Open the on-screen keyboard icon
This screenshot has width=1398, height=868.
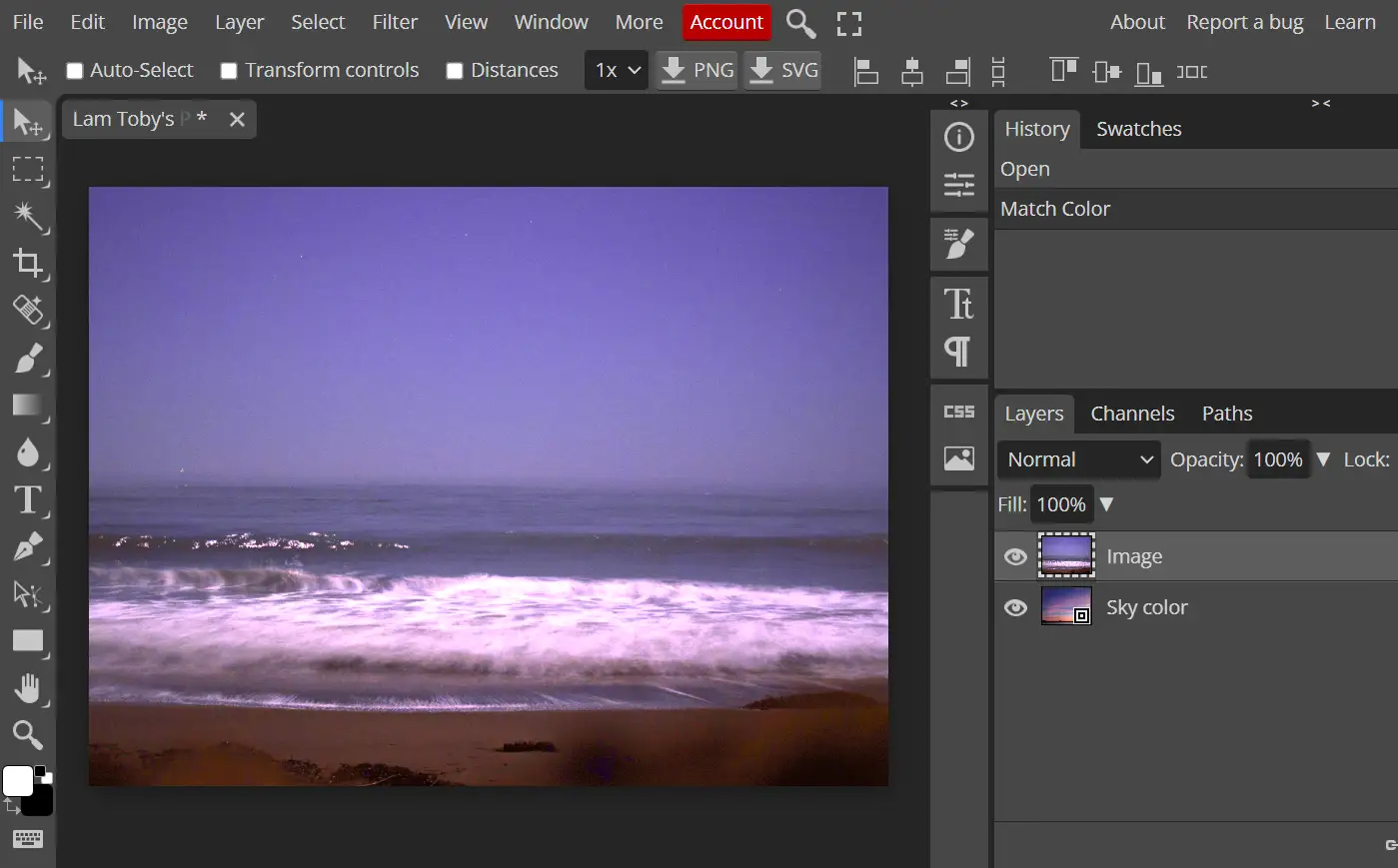27,839
